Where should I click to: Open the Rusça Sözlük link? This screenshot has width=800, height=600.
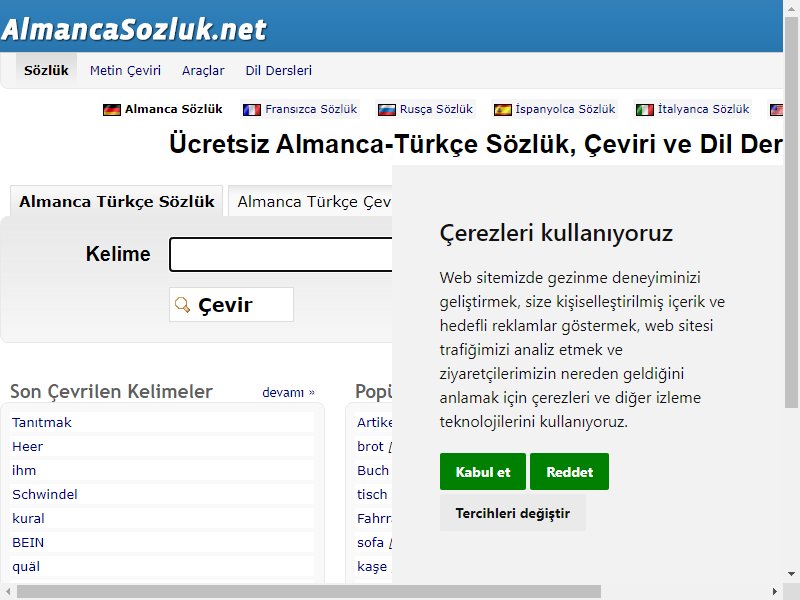(x=436, y=109)
